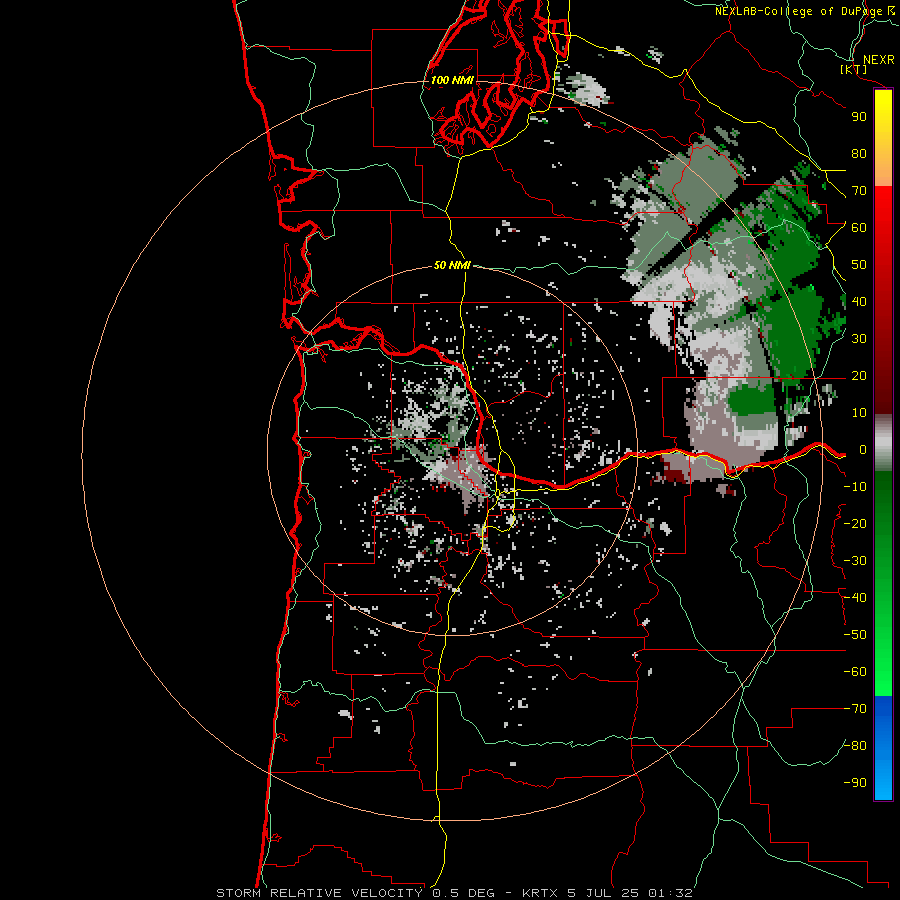Screen dimensions: 900x900
Task: Select the -80 scale label
Action: (855, 746)
